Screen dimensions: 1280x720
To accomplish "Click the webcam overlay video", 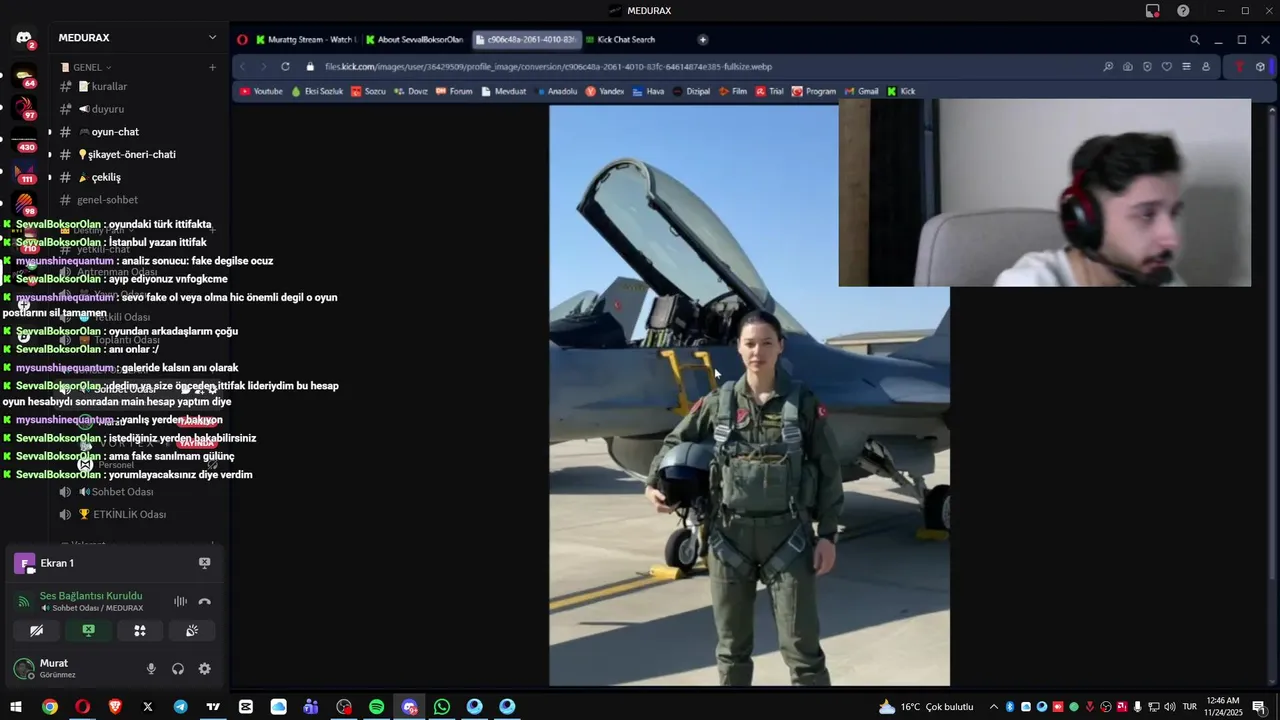I will (1045, 192).
